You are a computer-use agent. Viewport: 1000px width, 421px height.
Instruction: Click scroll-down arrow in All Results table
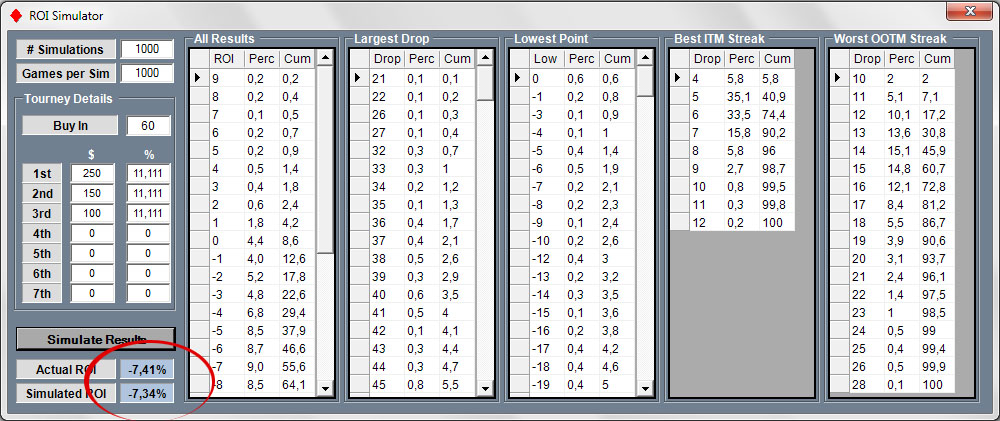click(325, 388)
